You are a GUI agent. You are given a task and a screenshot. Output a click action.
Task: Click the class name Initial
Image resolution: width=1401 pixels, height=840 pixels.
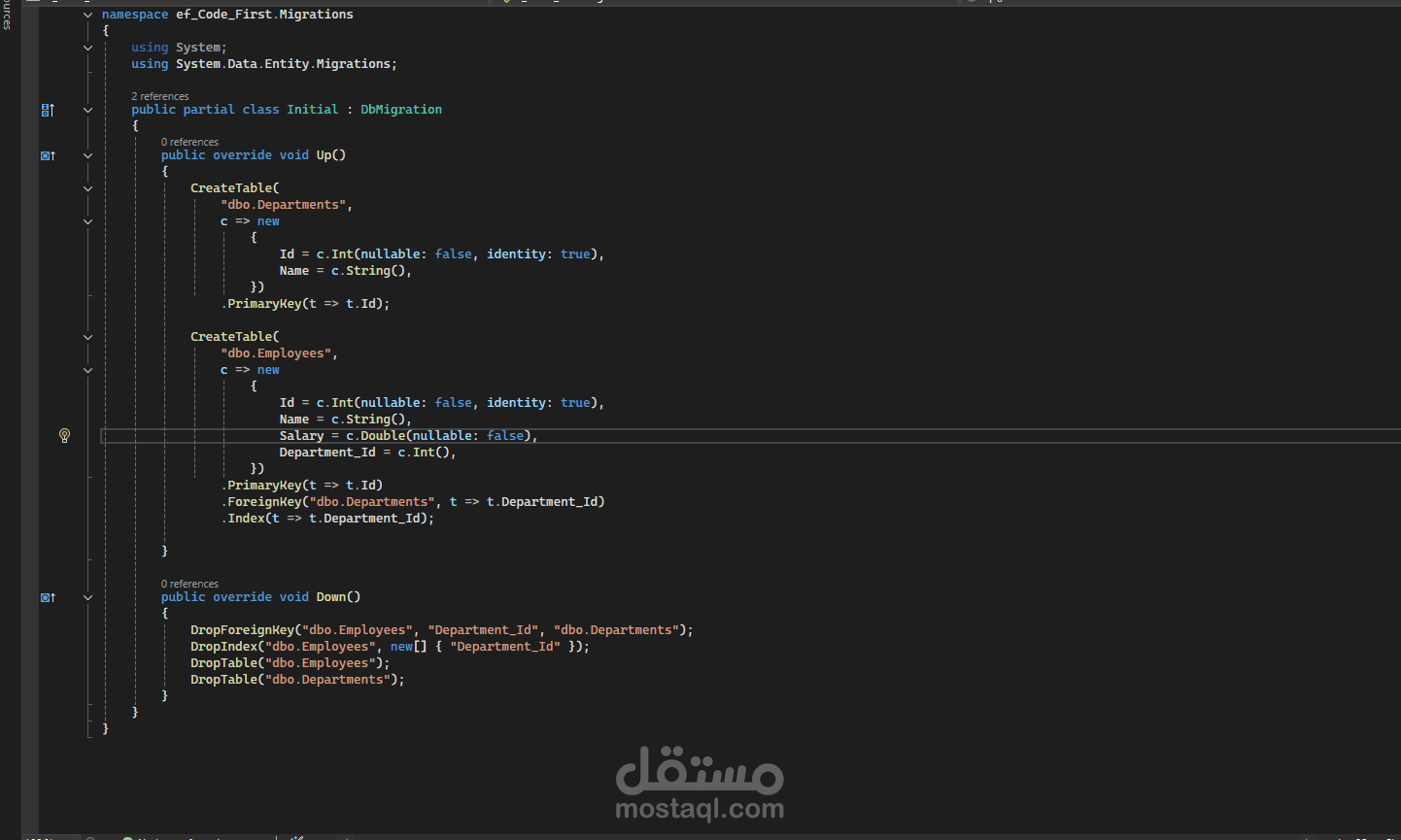click(313, 110)
